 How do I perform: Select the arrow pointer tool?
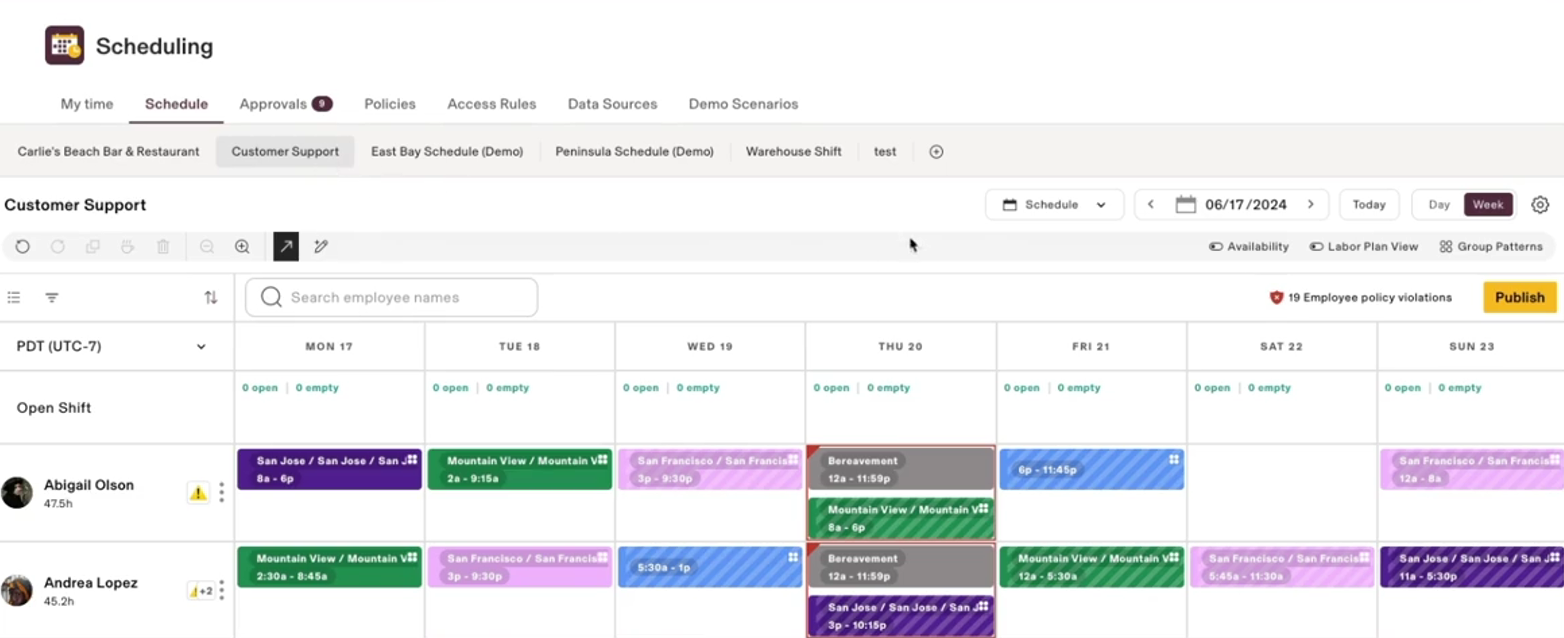click(x=286, y=246)
